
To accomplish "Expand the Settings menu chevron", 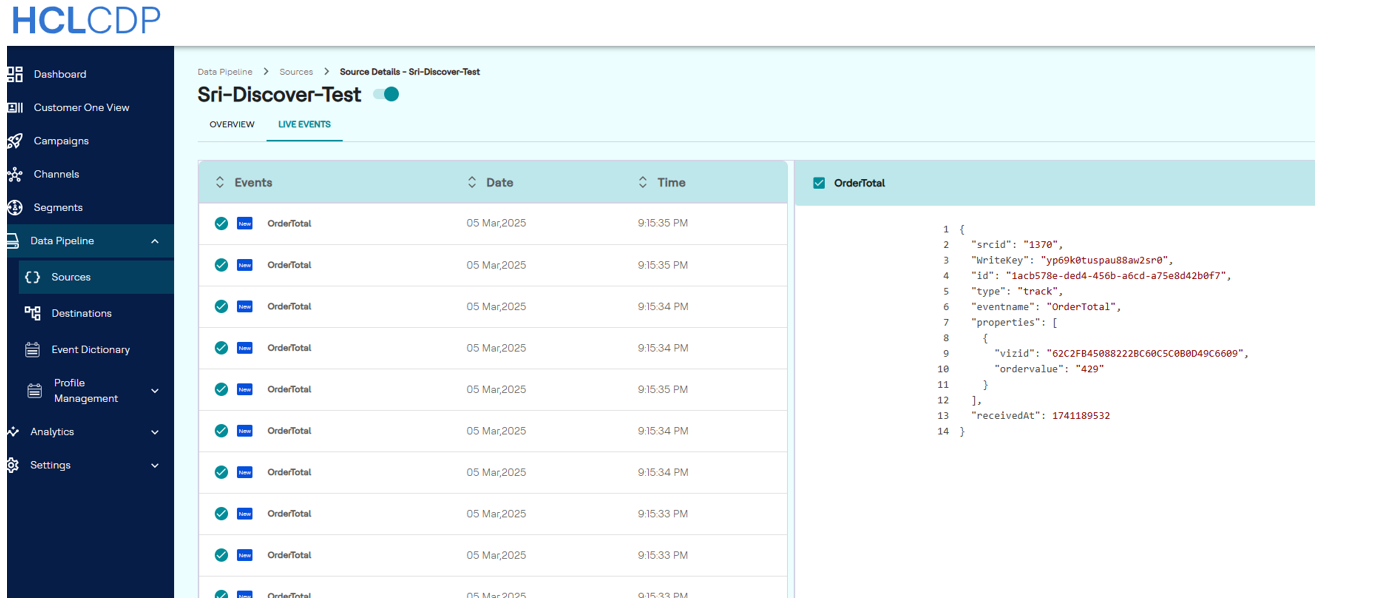I will [154, 466].
